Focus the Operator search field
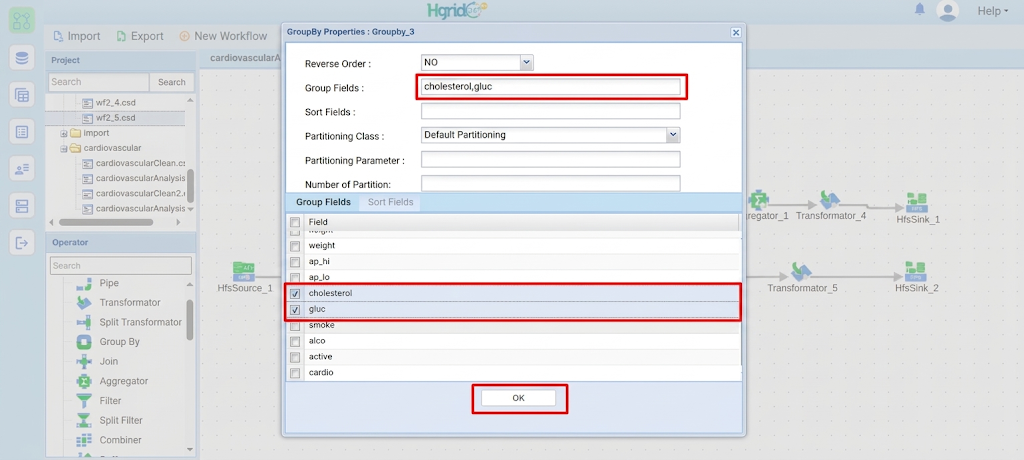The width and height of the screenshot is (1024, 460). (121, 265)
